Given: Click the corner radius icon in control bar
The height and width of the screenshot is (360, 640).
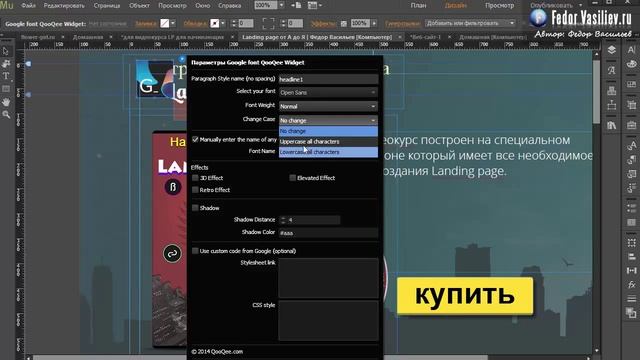Looking at the screenshot, I should 268,23.
